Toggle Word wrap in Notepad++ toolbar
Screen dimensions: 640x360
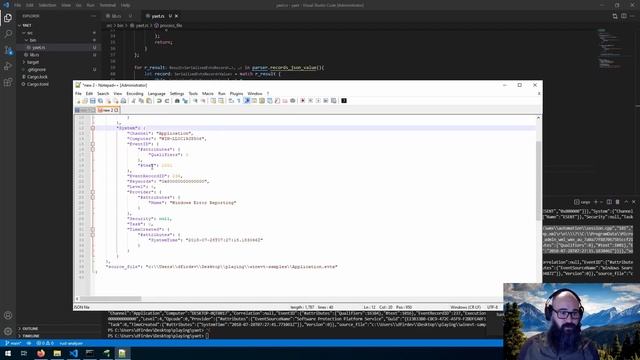point(231,101)
